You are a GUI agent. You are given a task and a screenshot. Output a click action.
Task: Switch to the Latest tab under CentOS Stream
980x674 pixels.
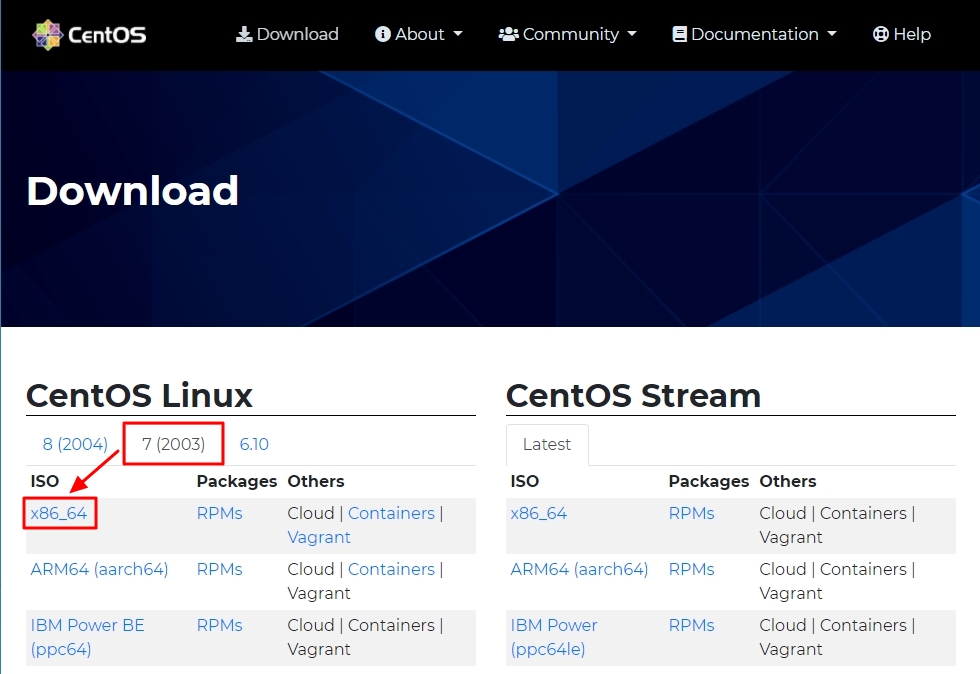point(547,444)
